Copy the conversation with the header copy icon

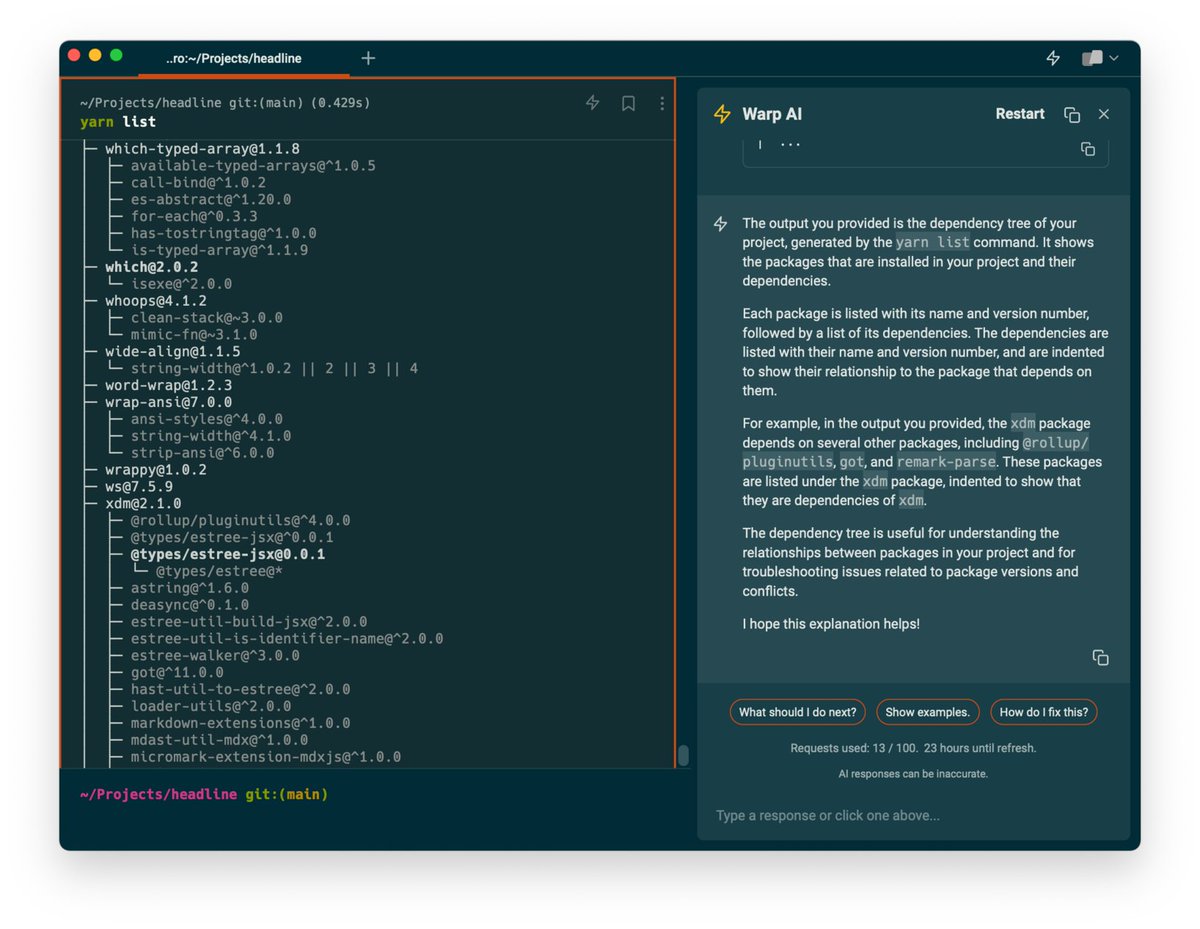point(1072,115)
